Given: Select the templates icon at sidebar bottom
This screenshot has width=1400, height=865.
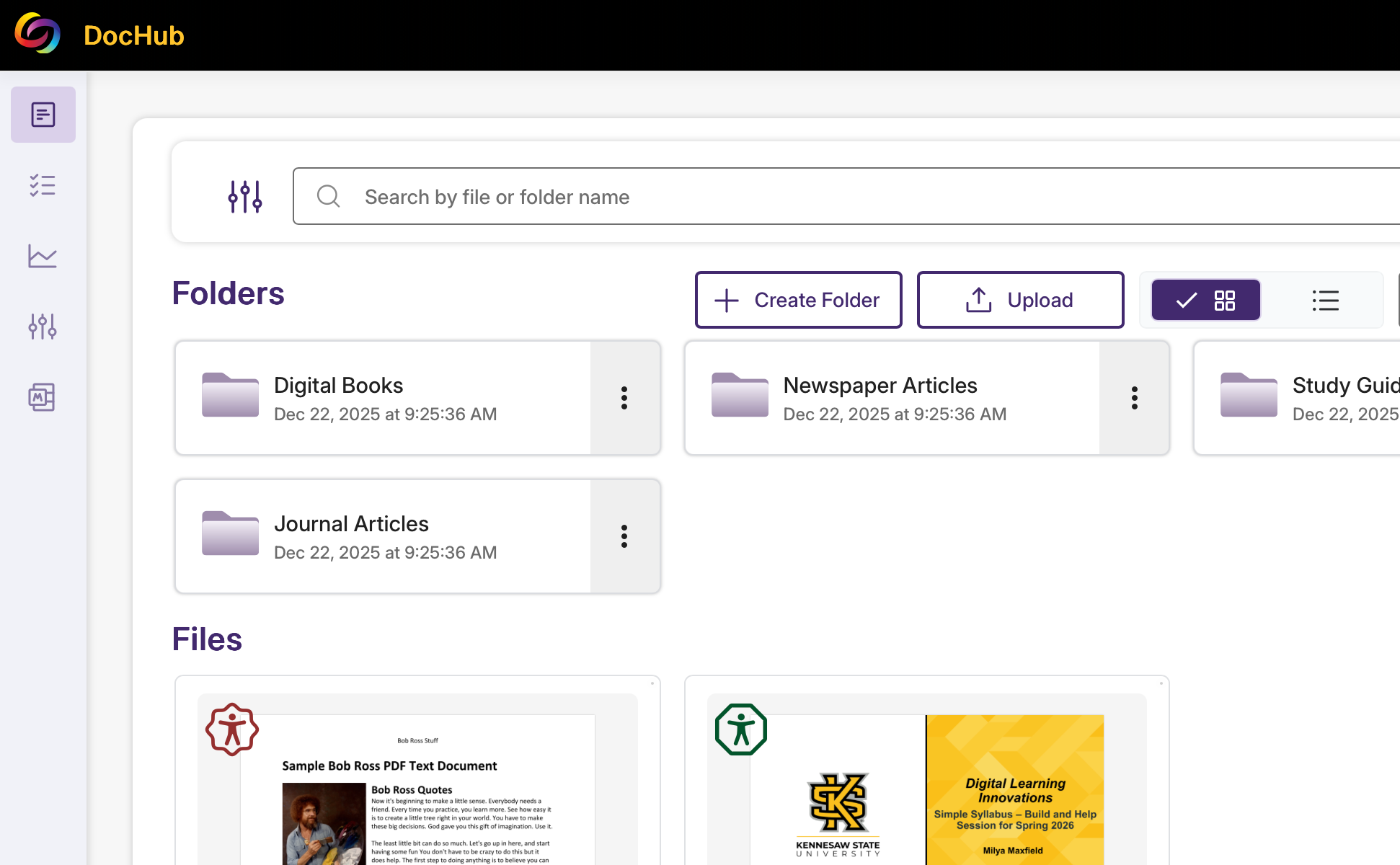Looking at the screenshot, I should [x=43, y=397].
